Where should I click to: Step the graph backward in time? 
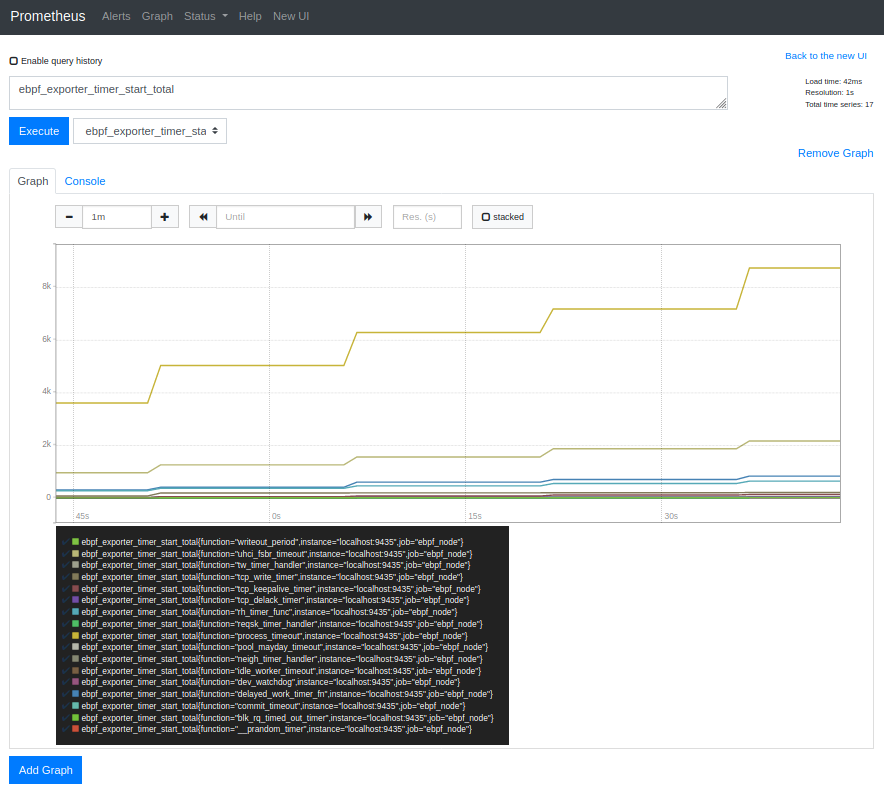click(x=202, y=216)
